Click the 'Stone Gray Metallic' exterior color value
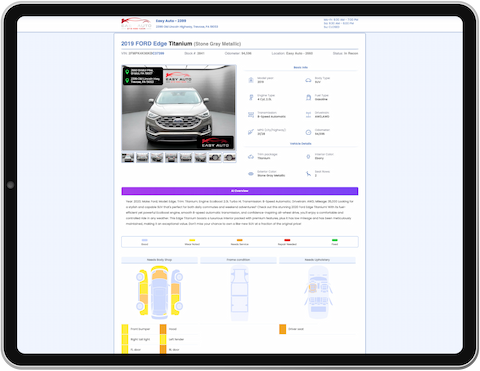The width and height of the screenshot is (480, 371). 271,176
